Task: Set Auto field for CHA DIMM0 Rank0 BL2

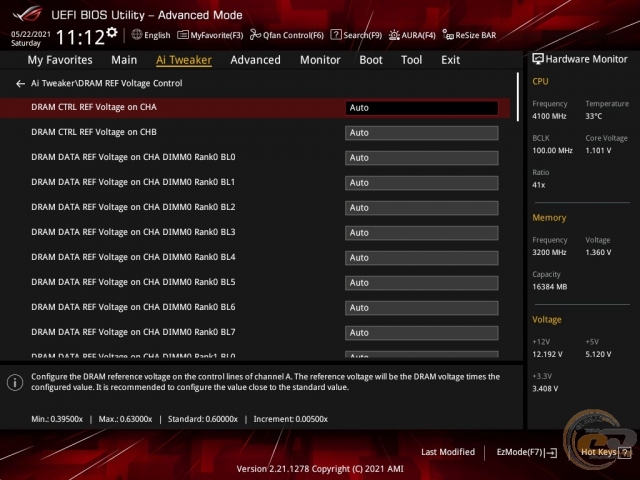Action: click(422, 208)
